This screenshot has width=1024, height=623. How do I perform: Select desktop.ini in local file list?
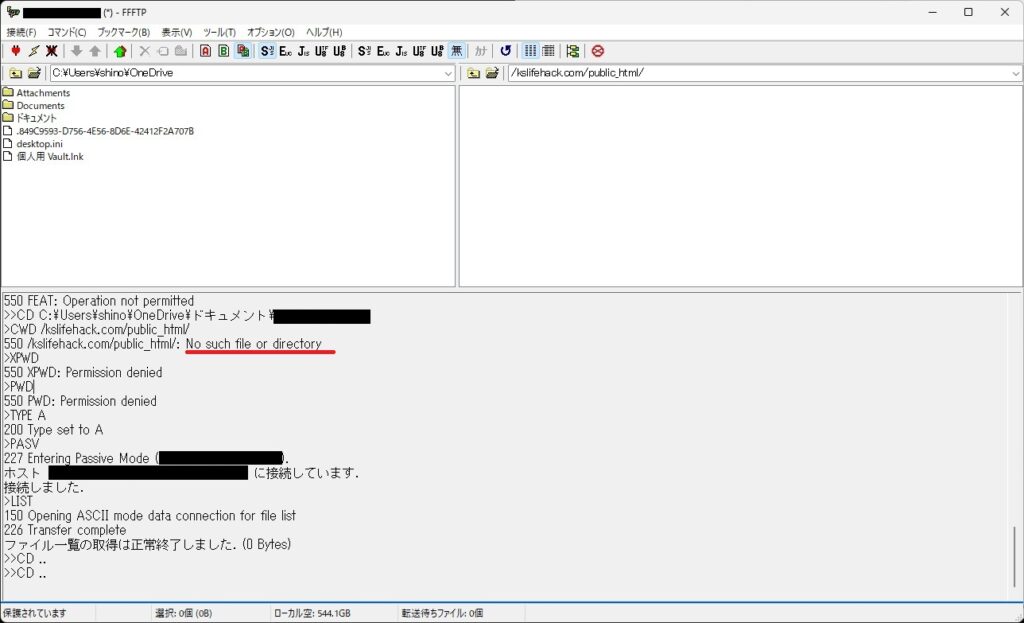[39, 143]
